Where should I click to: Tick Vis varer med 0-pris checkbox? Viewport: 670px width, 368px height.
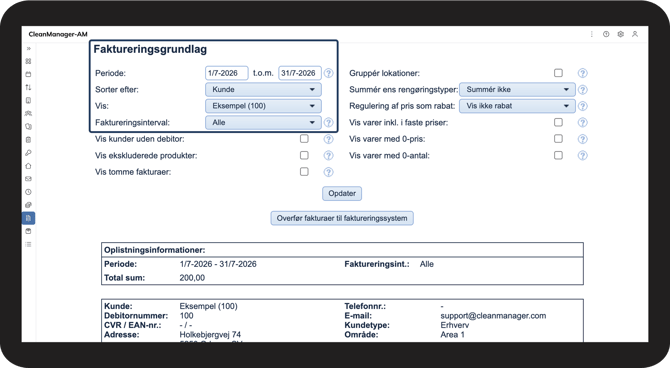pyautogui.click(x=558, y=138)
